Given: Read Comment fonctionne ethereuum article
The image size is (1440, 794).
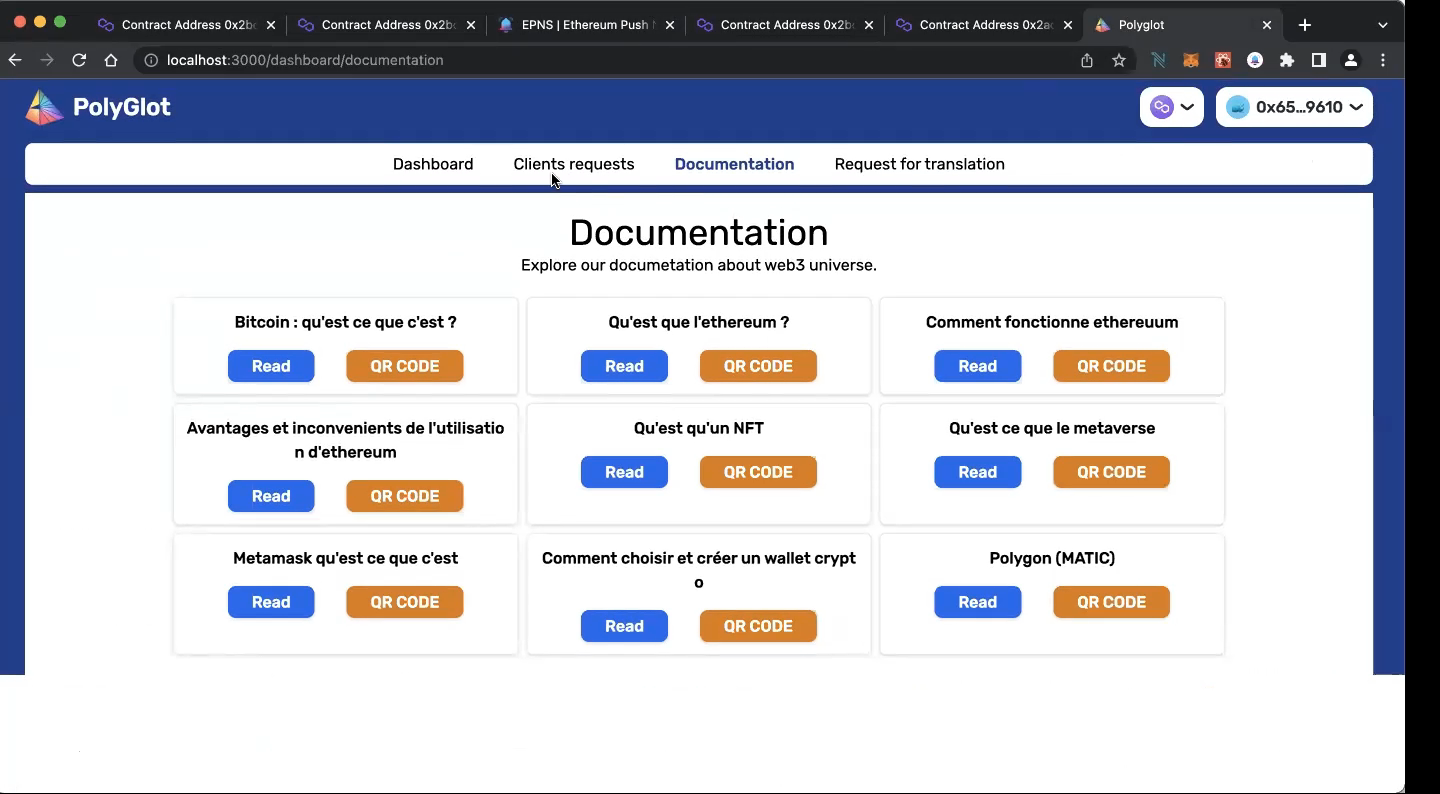Looking at the screenshot, I should pos(978,366).
